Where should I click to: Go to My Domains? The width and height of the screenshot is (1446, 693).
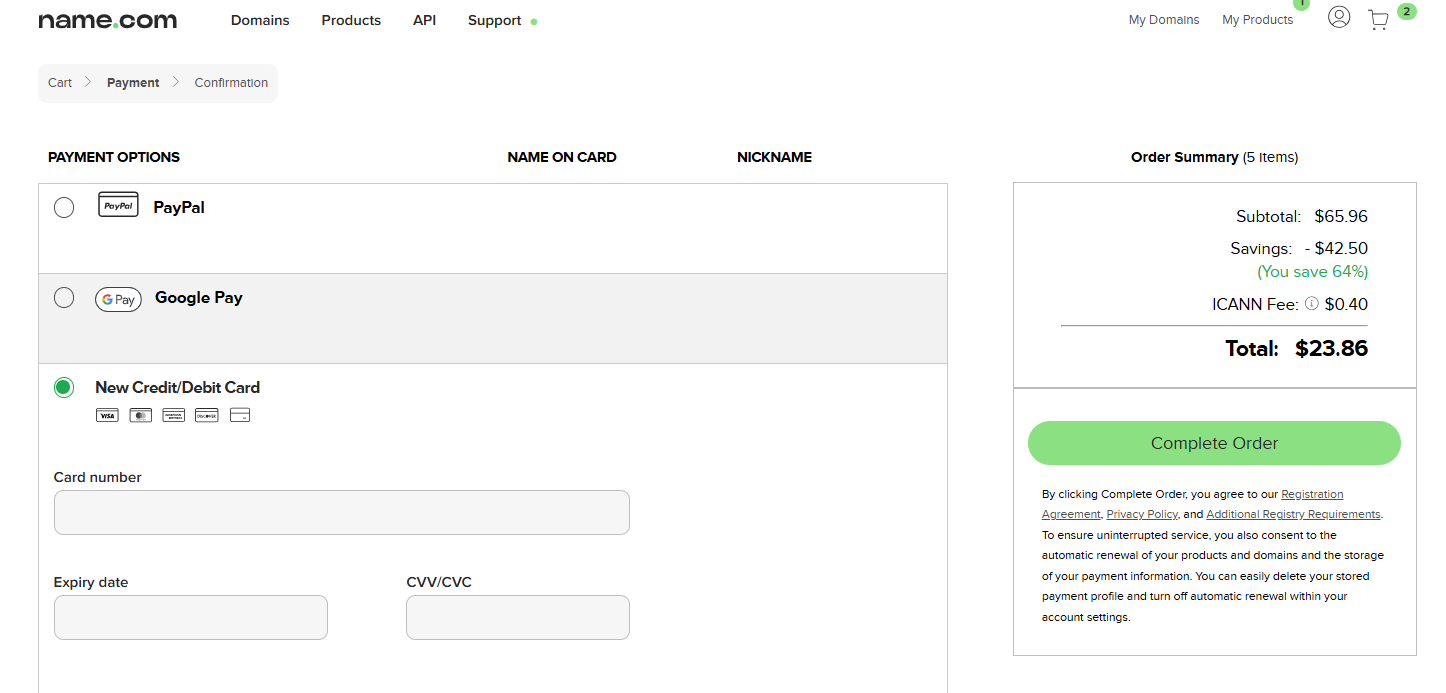1164,20
